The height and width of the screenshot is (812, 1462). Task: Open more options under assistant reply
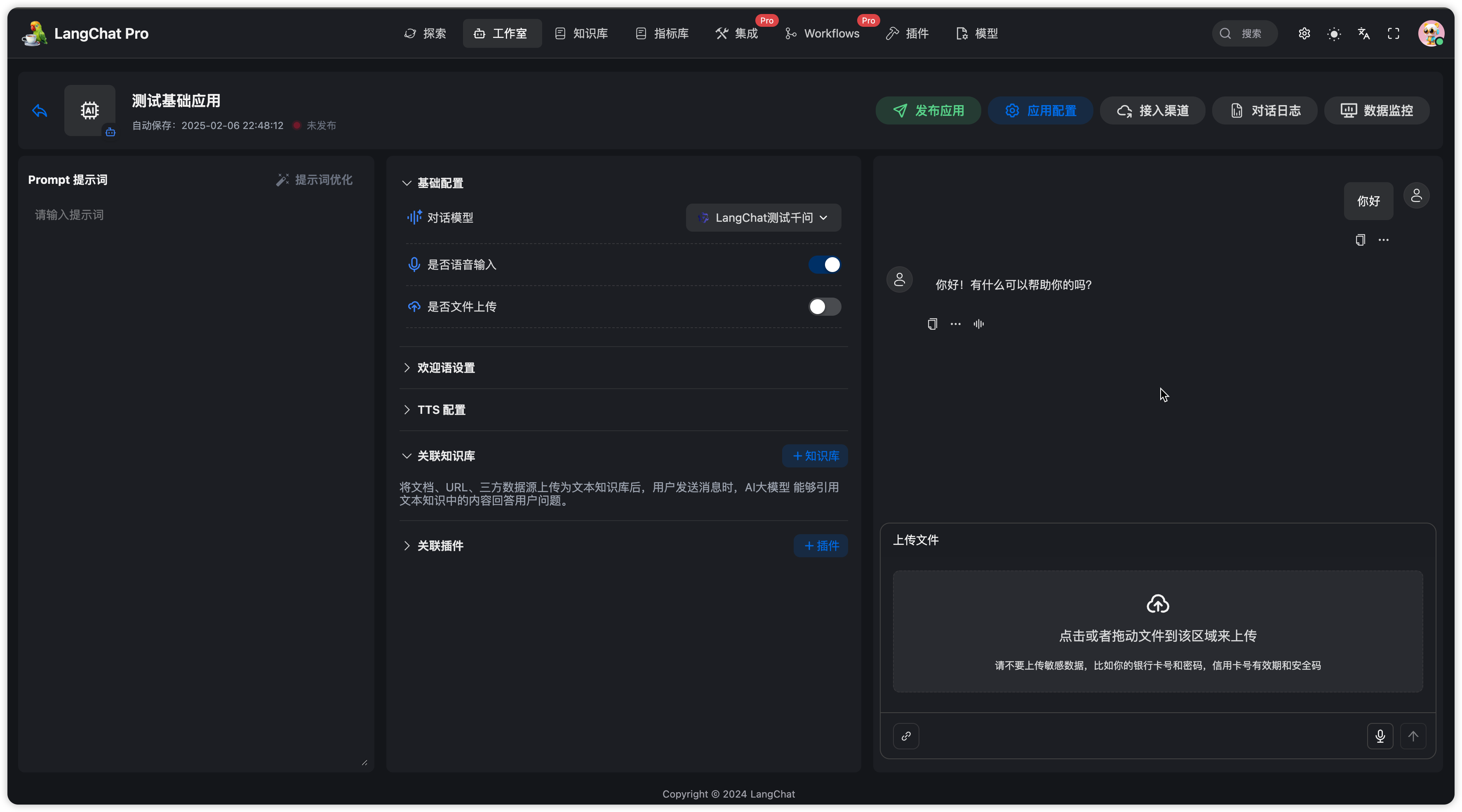click(956, 324)
